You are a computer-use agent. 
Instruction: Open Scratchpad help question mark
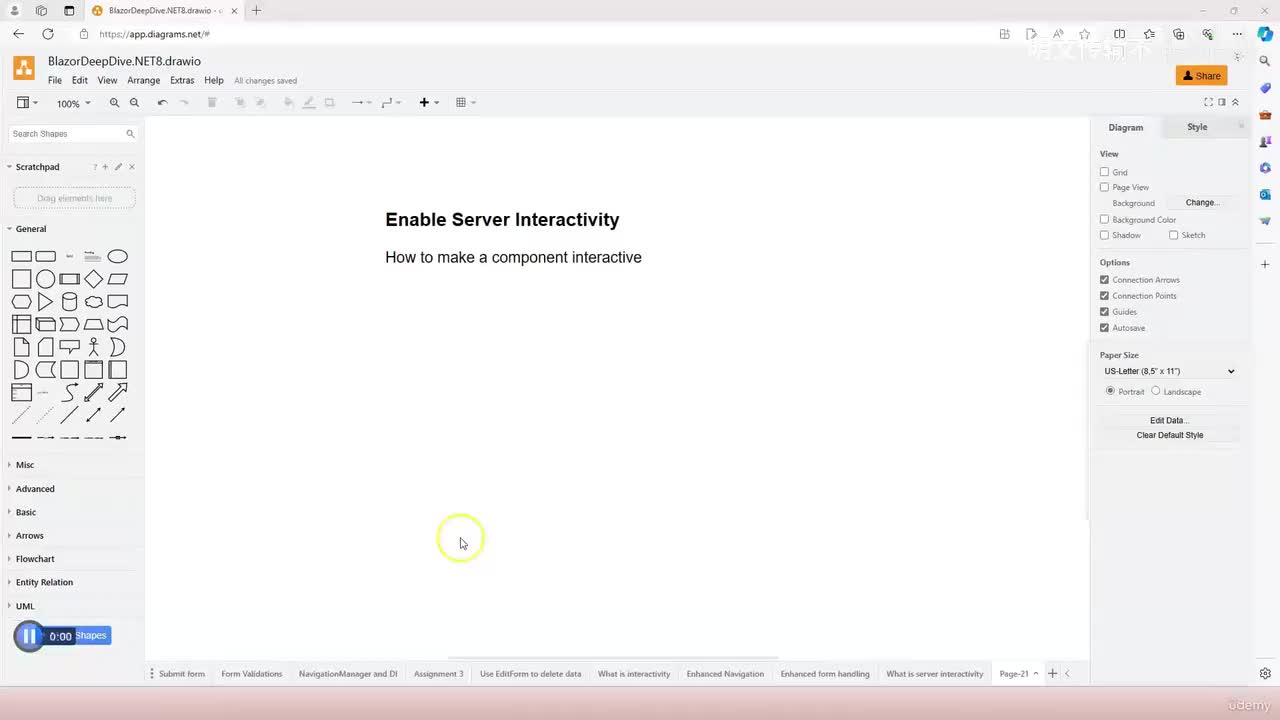point(95,167)
